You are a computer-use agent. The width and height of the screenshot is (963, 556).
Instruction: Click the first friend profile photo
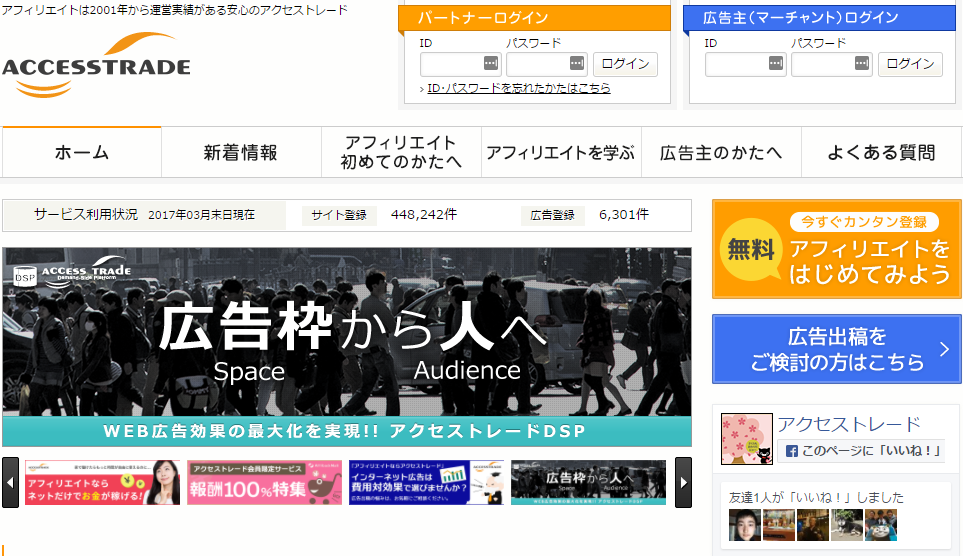(744, 525)
